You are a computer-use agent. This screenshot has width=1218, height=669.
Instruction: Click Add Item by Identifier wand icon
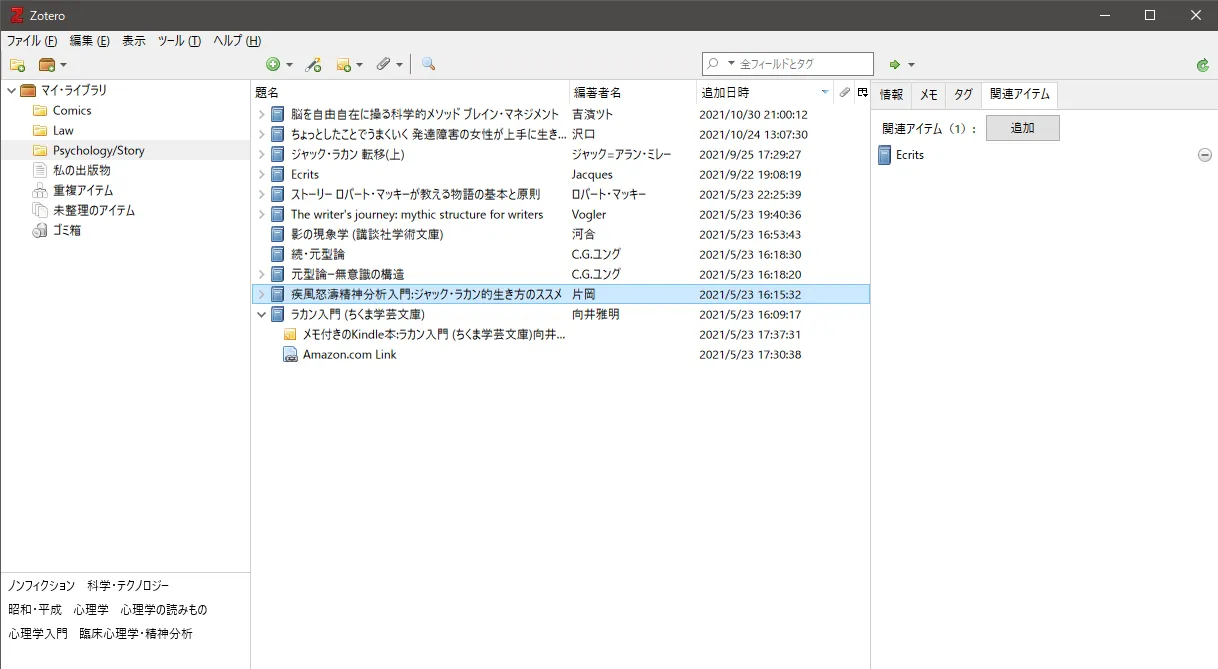(313, 64)
